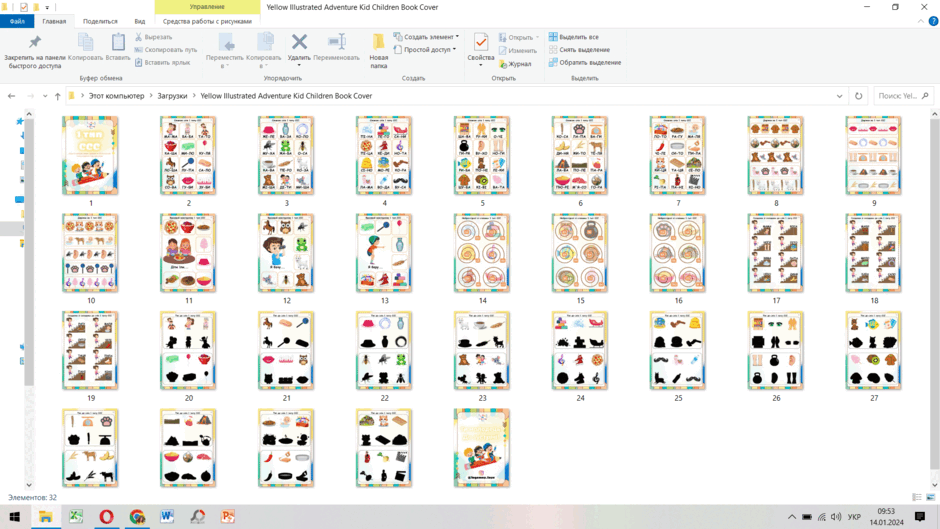Expand the address bar history dropdown
The width and height of the screenshot is (940, 529).
tap(839, 96)
